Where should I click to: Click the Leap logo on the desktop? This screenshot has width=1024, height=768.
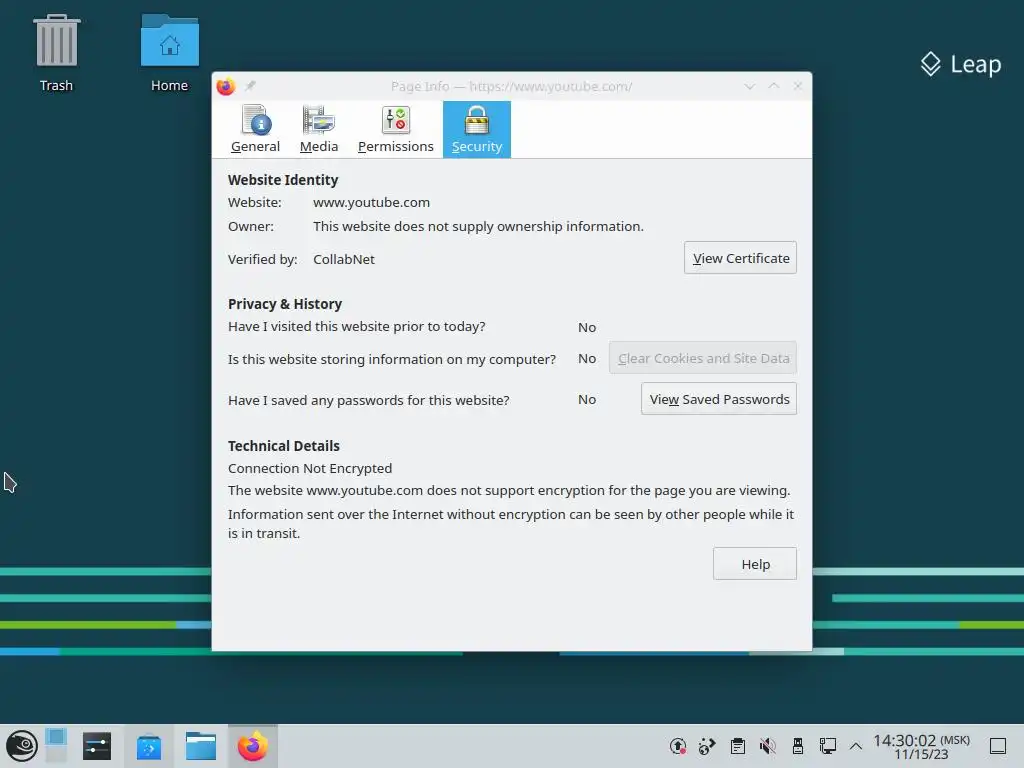click(x=961, y=64)
